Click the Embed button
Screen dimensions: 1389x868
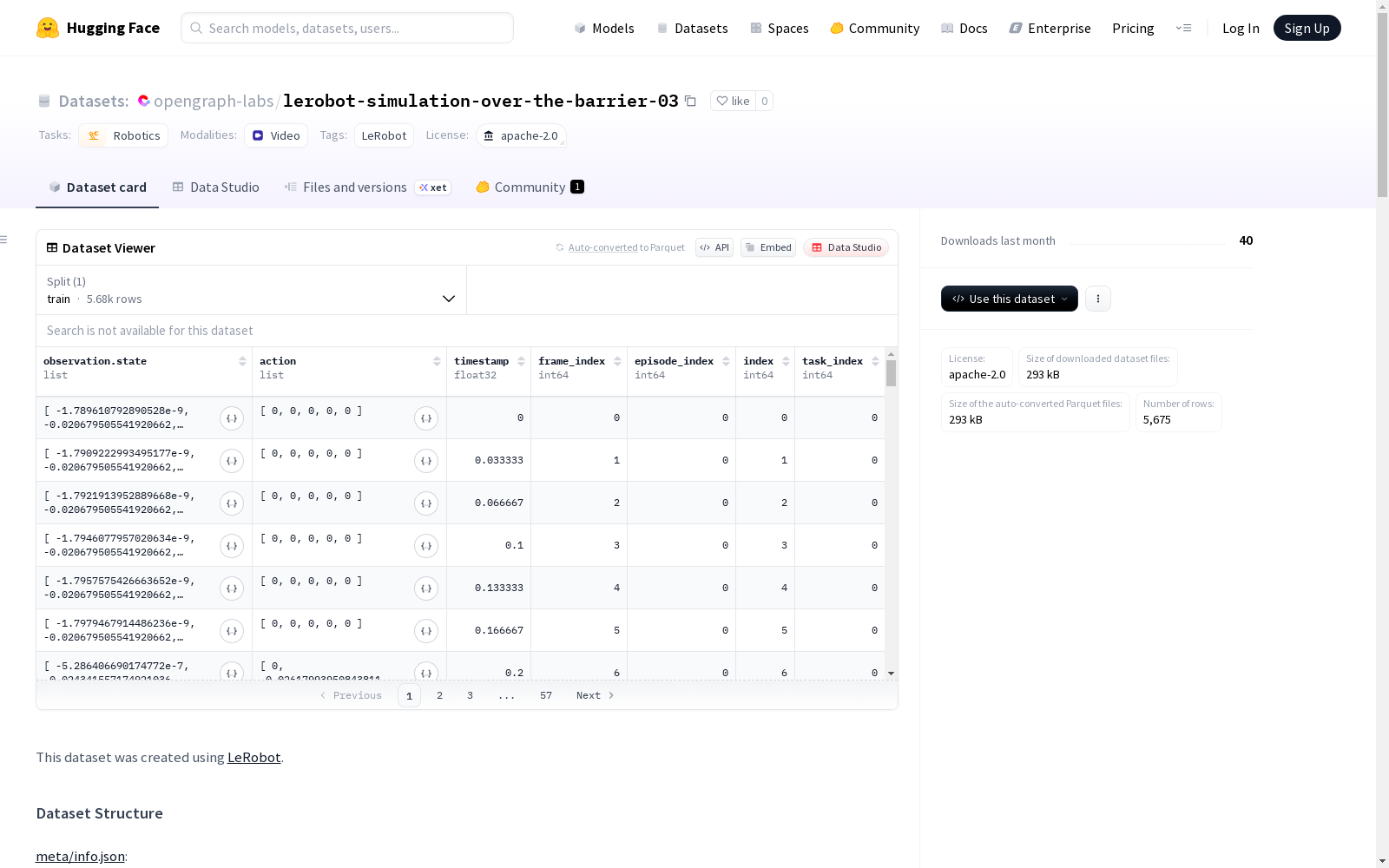click(x=768, y=247)
